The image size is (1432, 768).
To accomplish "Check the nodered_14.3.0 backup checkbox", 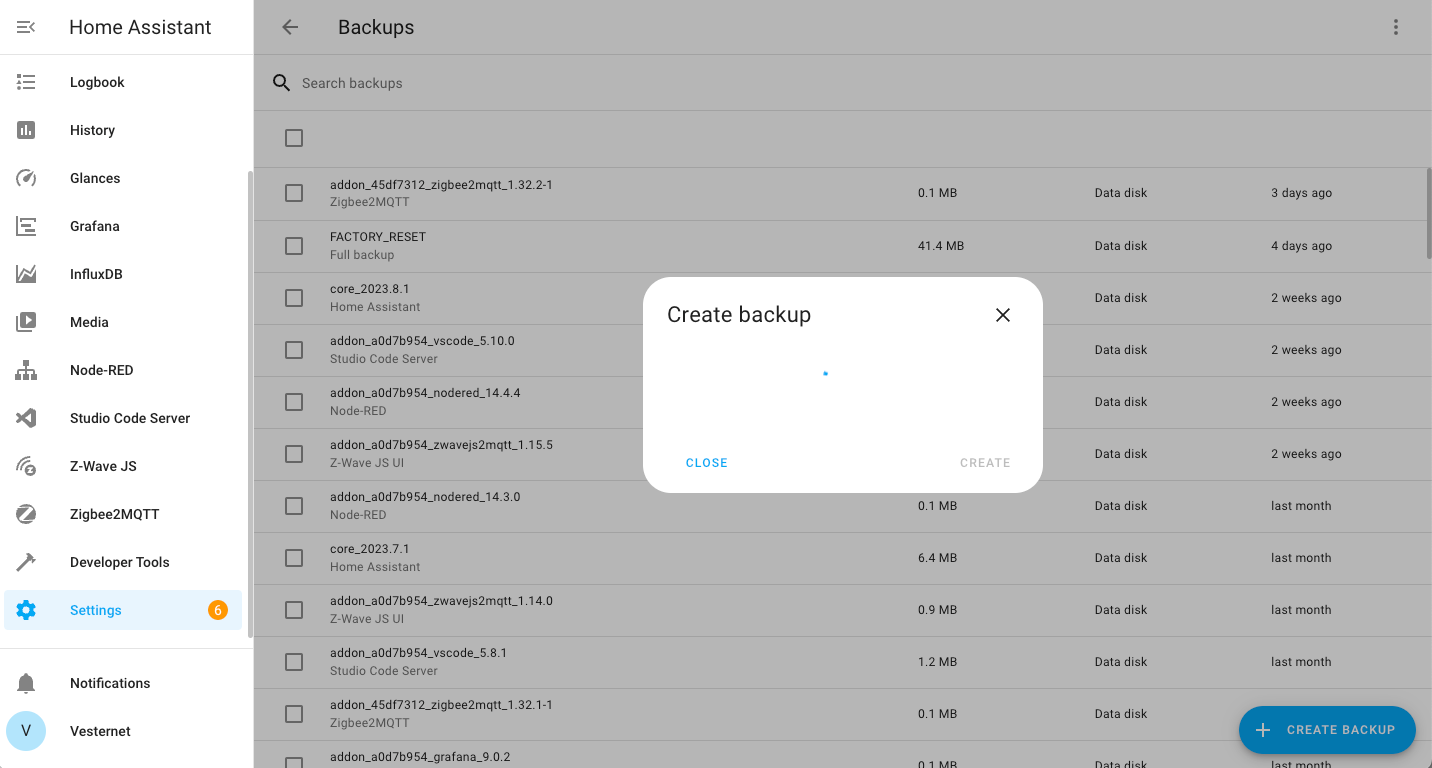I will 294,505.
